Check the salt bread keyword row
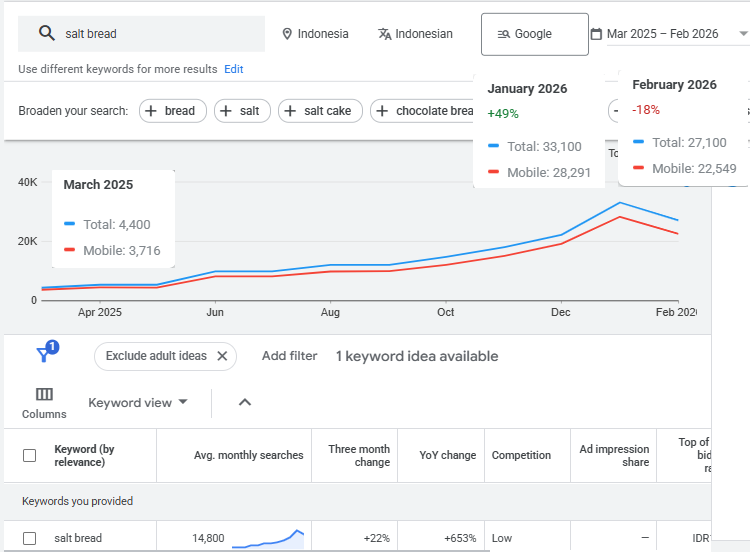 coord(30,539)
